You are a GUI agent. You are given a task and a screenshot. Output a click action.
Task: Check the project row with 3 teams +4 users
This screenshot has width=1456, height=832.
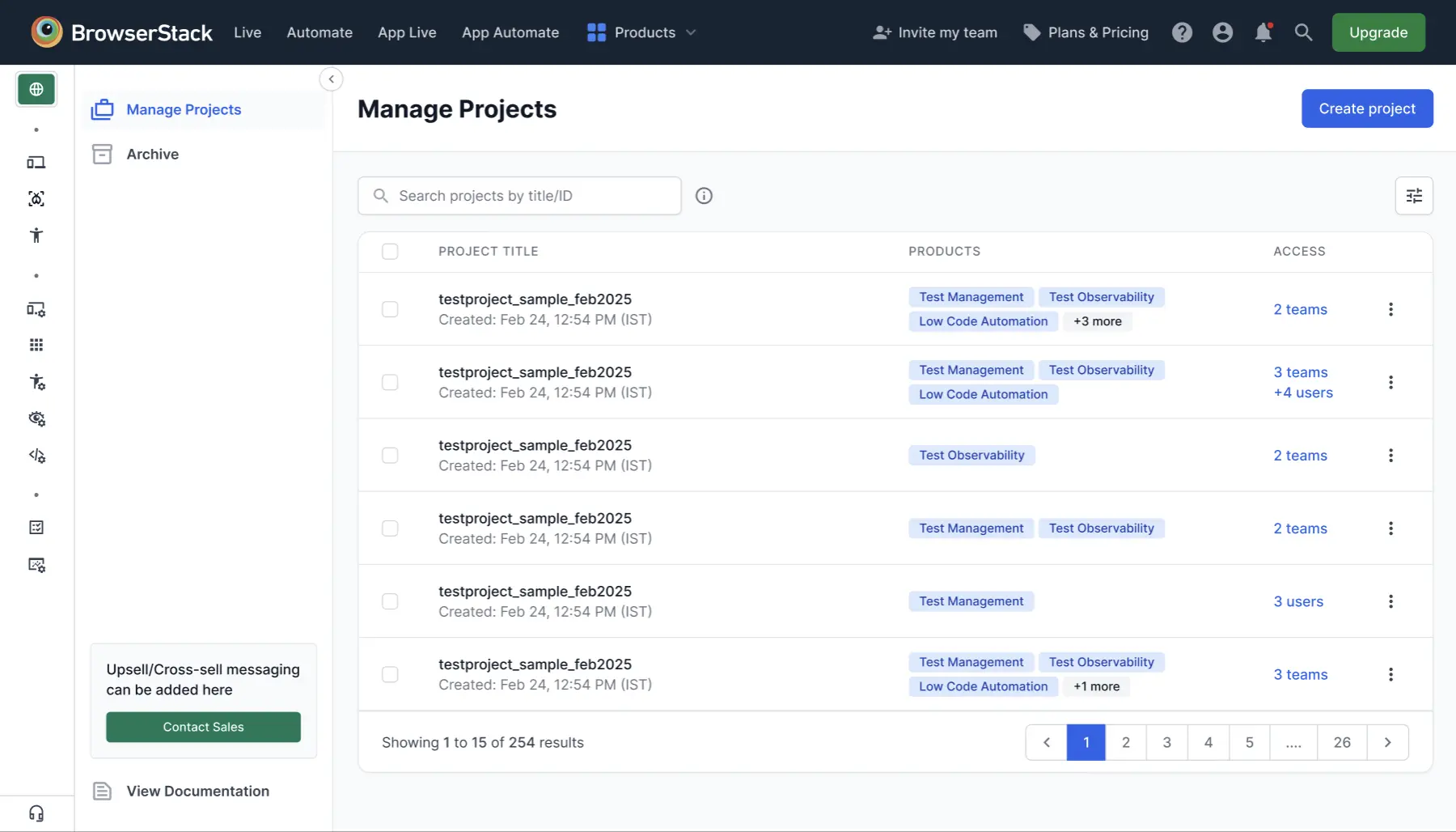390,382
